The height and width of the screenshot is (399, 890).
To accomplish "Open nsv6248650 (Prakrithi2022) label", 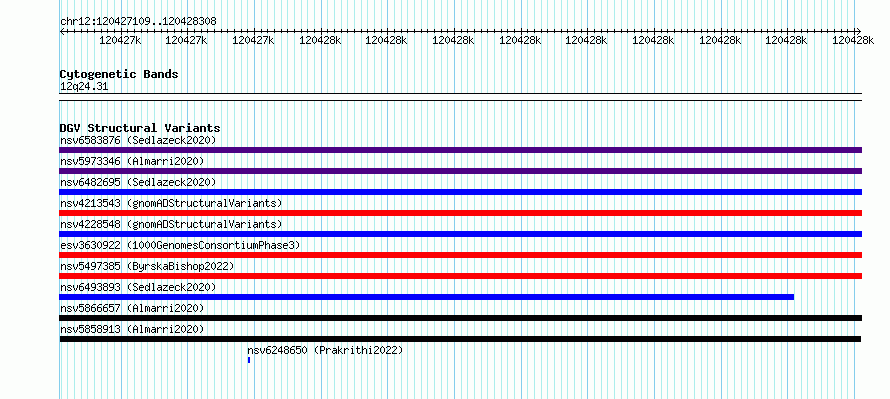I will (325, 350).
